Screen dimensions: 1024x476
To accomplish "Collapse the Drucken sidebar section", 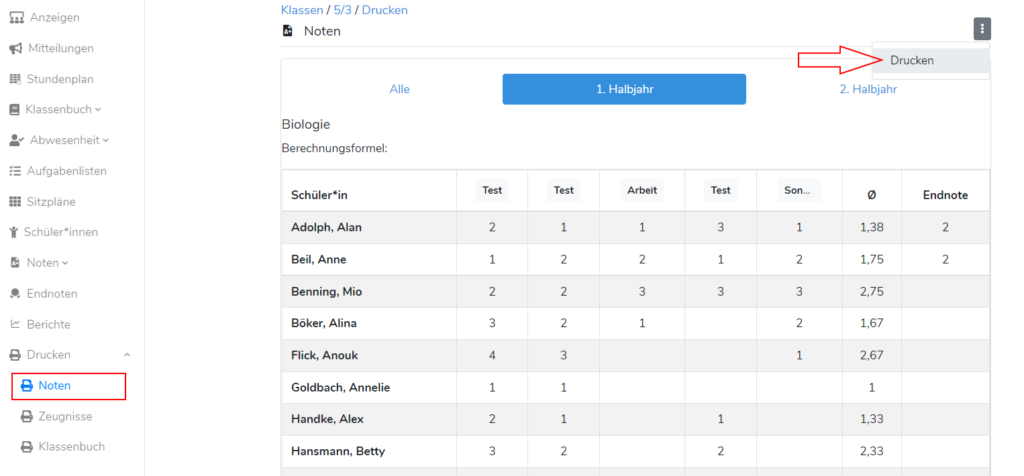I will click(x=70, y=355).
